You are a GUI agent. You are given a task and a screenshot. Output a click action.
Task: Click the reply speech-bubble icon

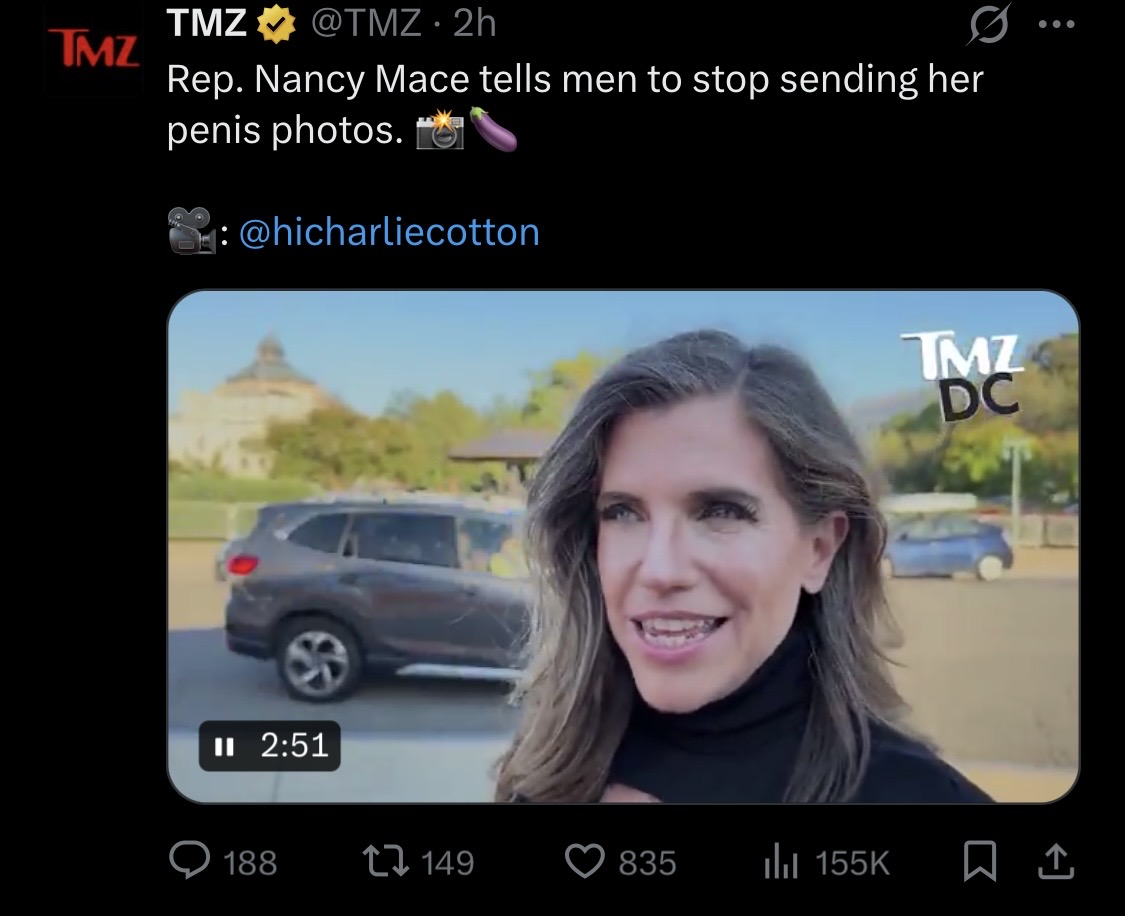[x=190, y=859]
